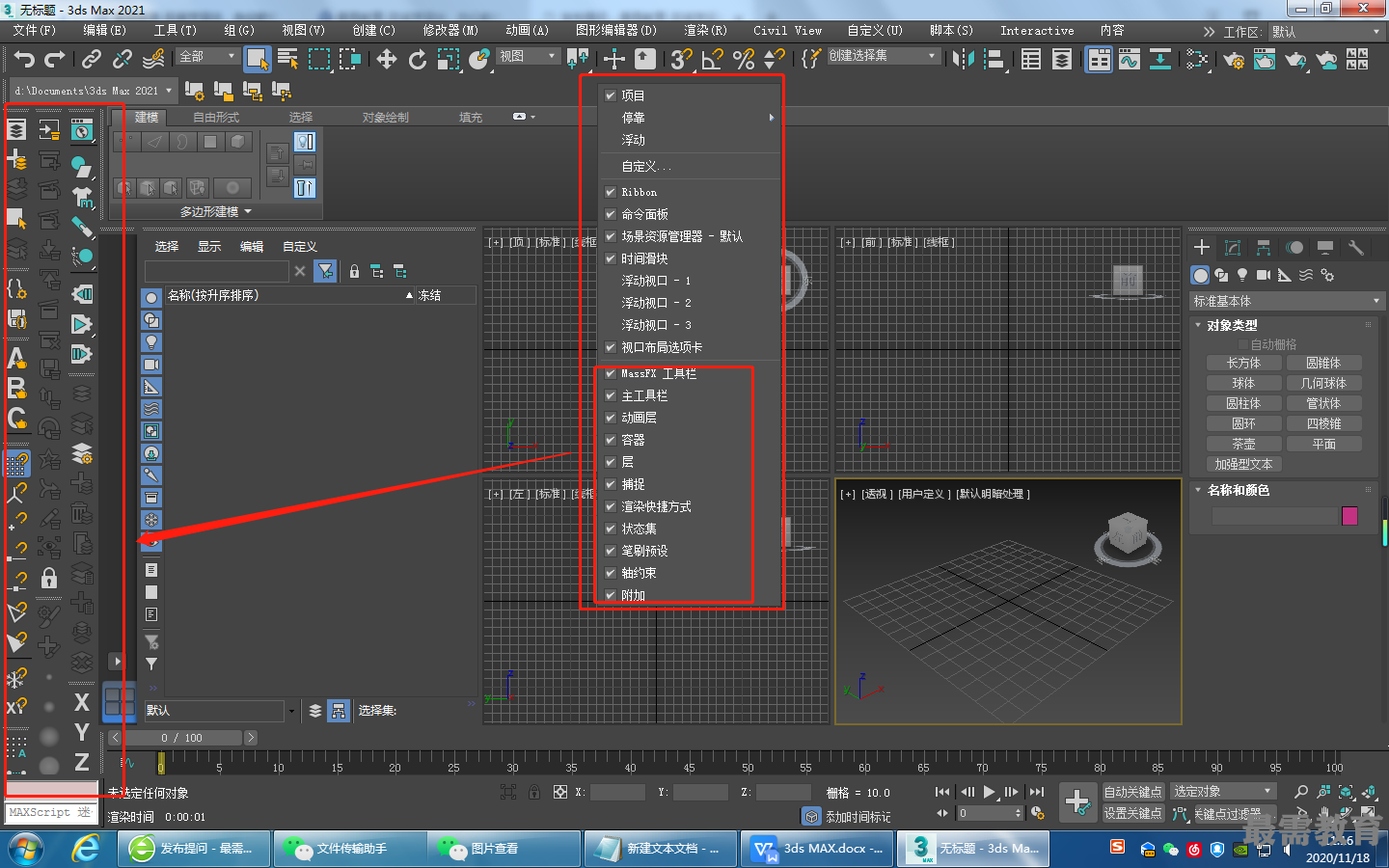Click the pink object color swatch
Image resolution: width=1389 pixels, height=868 pixels.
(x=1349, y=516)
